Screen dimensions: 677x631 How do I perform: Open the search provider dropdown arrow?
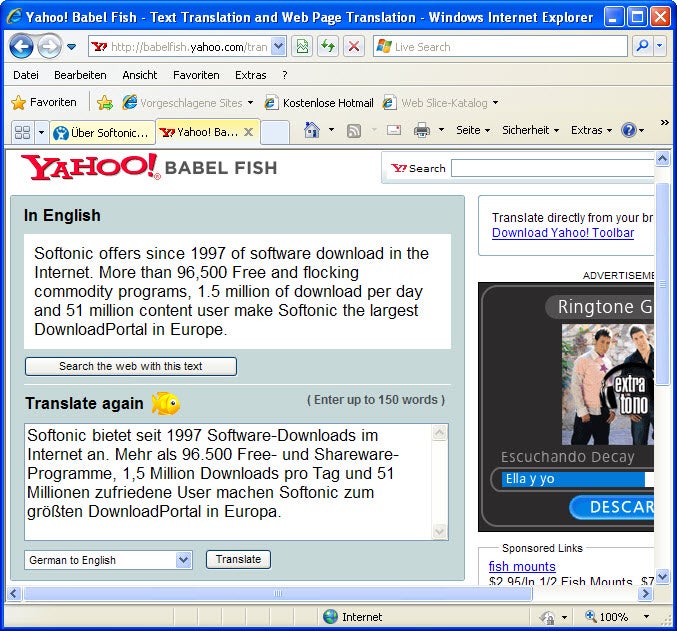[660, 46]
